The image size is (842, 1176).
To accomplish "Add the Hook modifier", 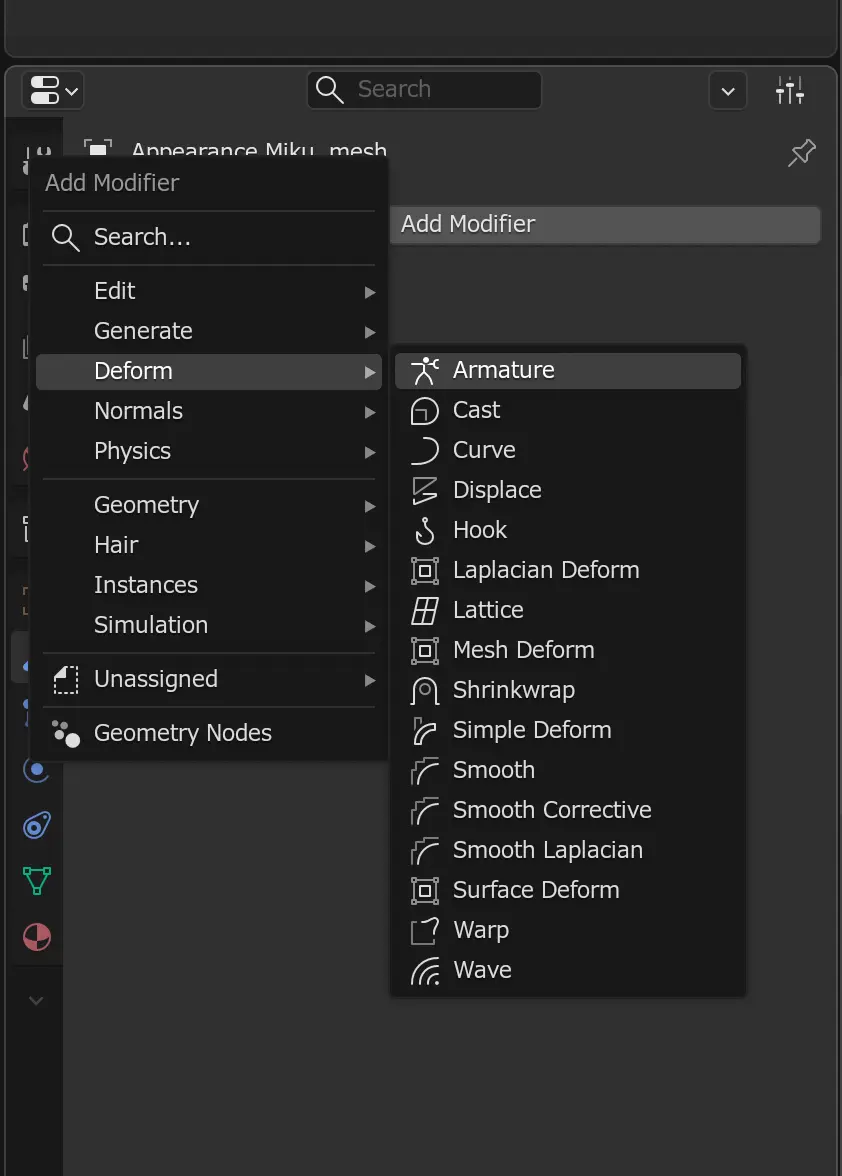I will (568, 530).
